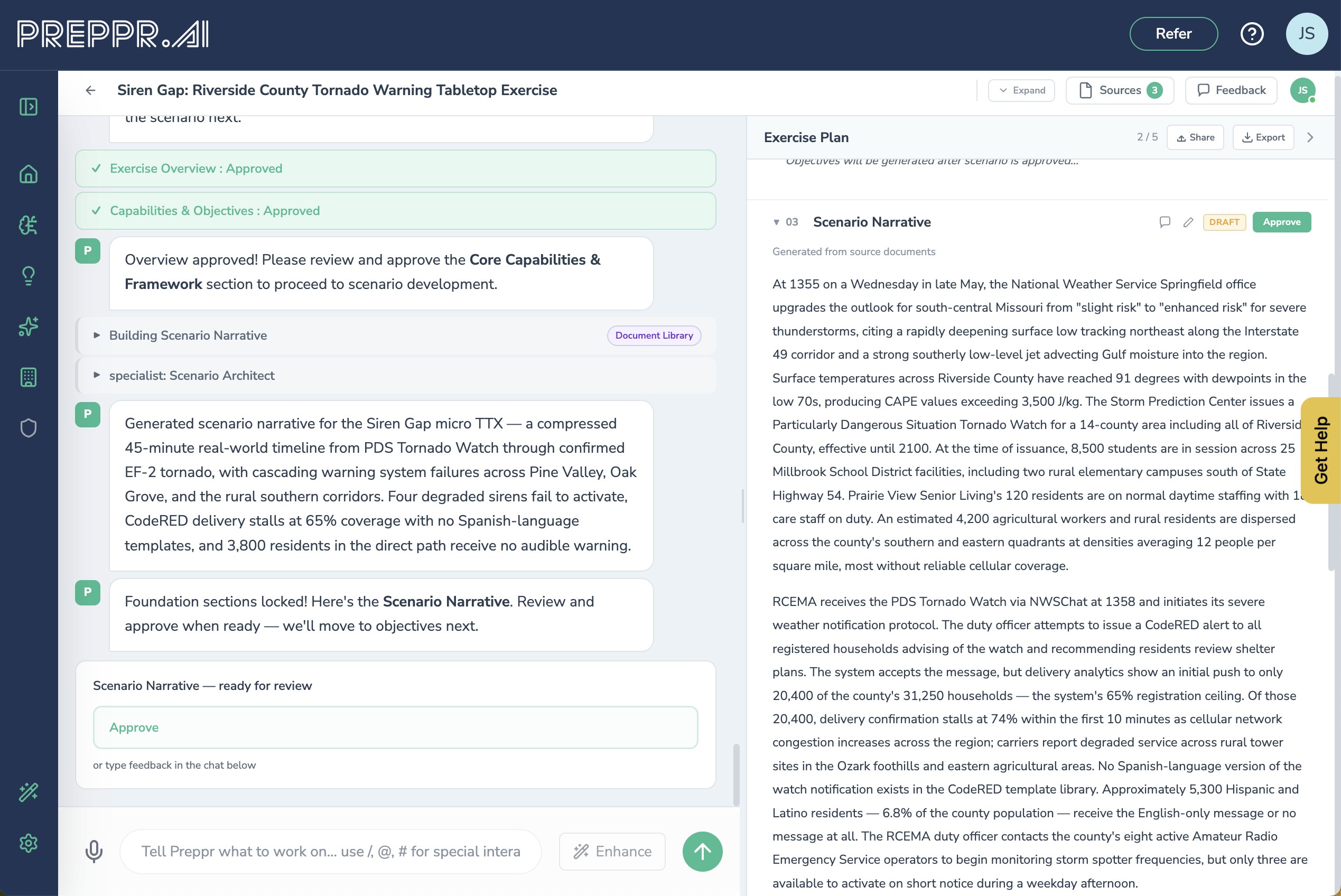Open the Home icon in sidebar

pos(28,174)
